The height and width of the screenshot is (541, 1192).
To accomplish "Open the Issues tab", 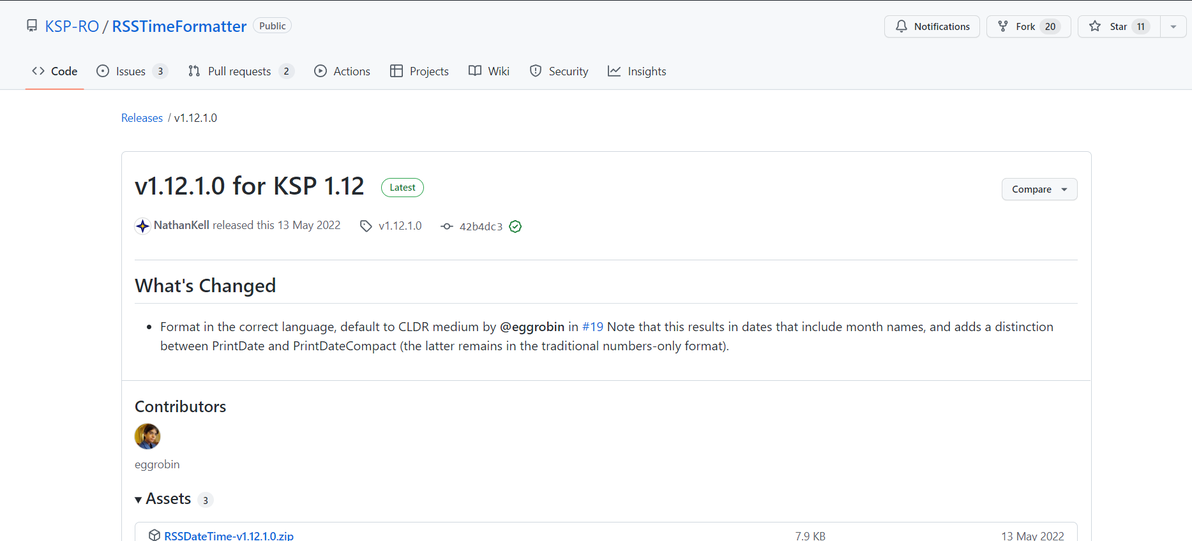I will click(132, 71).
